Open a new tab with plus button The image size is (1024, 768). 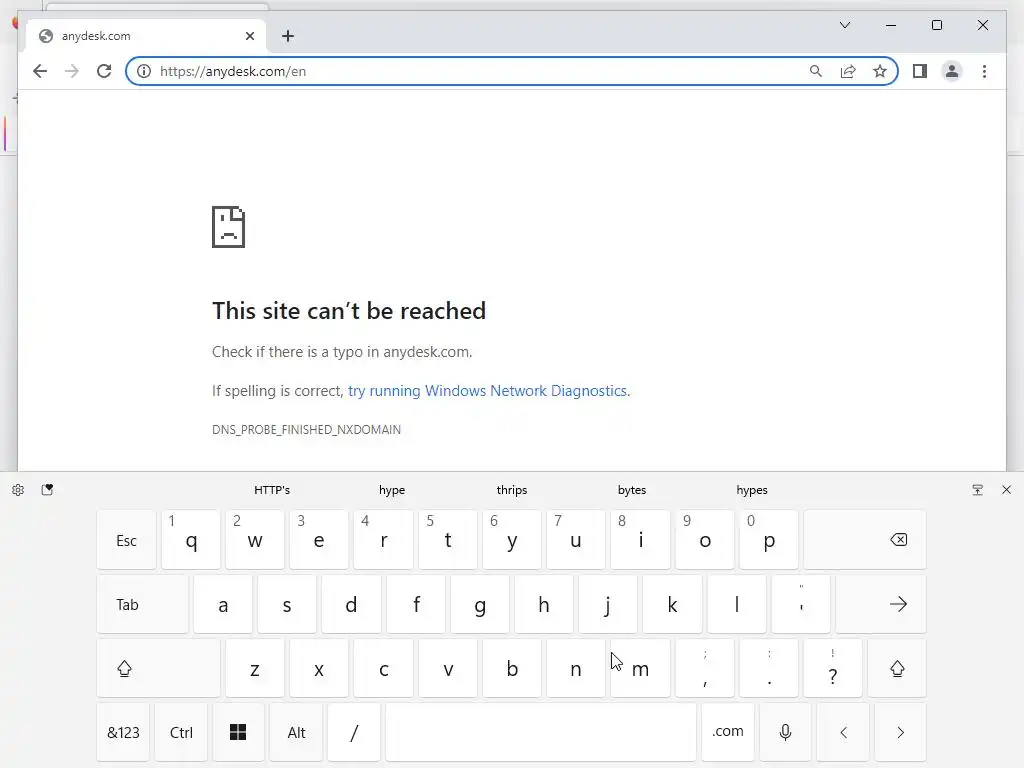288,36
